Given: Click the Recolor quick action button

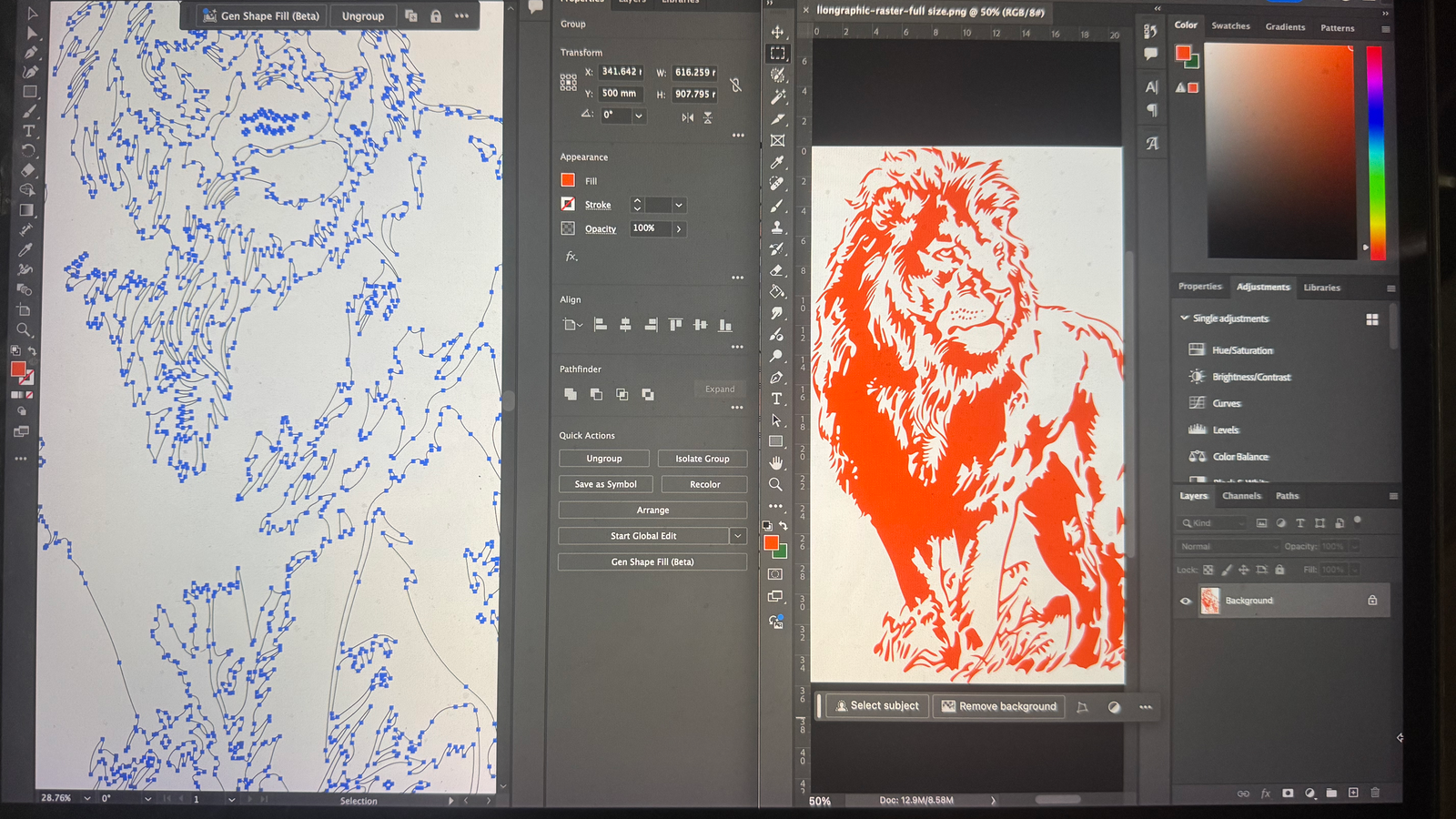Looking at the screenshot, I should [x=704, y=484].
